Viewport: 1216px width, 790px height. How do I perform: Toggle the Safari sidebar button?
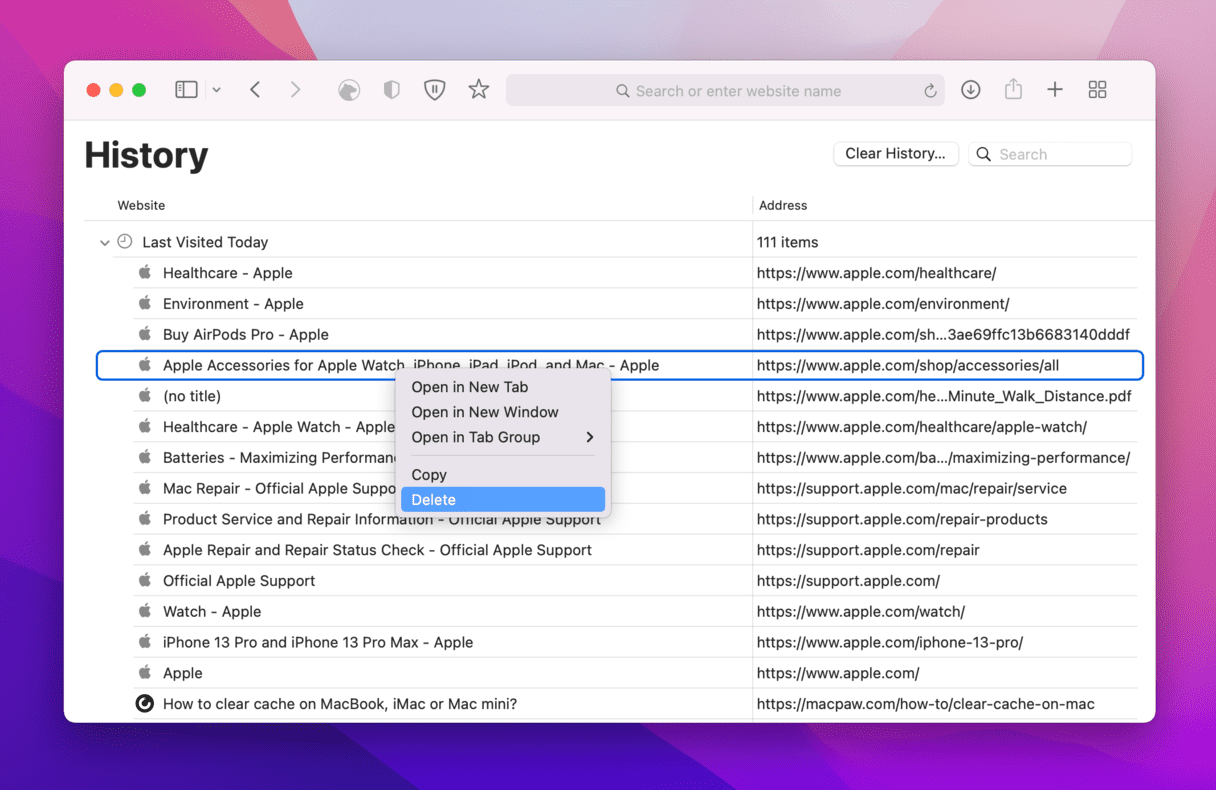pos(186,90)
